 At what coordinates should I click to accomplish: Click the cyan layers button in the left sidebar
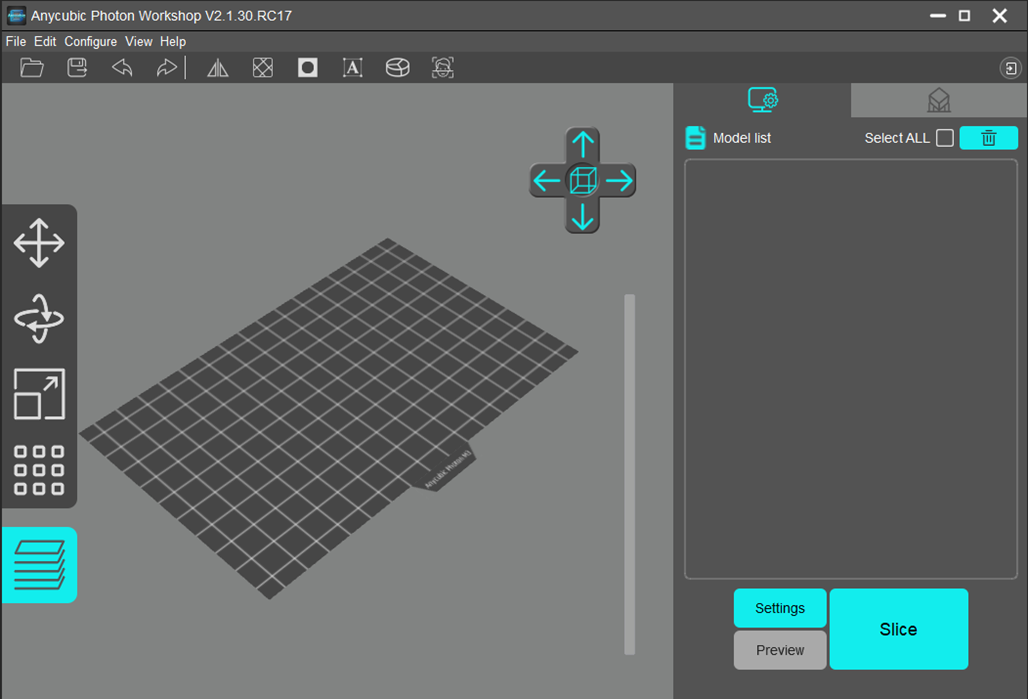(x=39, y=565)
